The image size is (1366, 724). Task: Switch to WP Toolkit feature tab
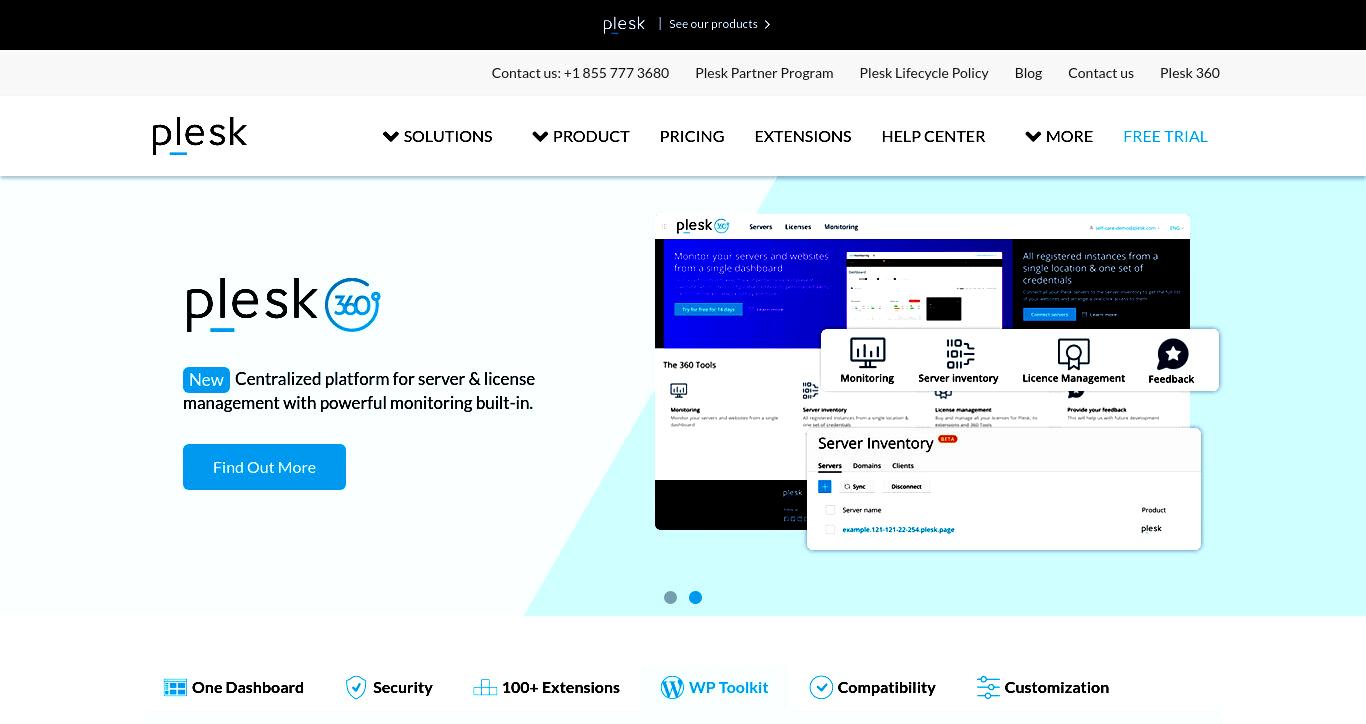click(714, 687)
